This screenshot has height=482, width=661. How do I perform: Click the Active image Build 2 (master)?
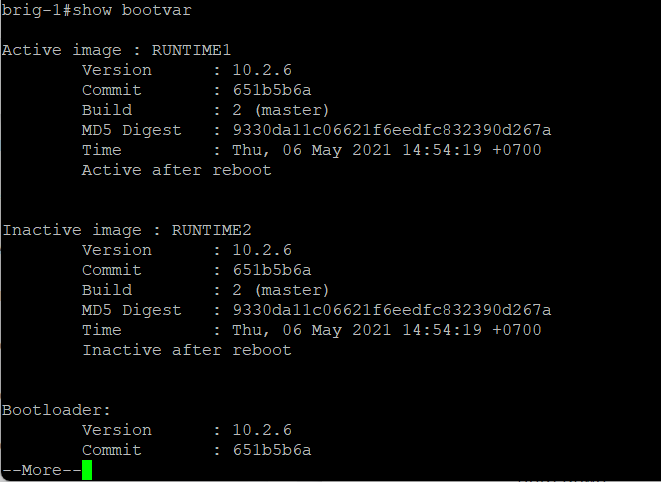click(x=280, y=110)
